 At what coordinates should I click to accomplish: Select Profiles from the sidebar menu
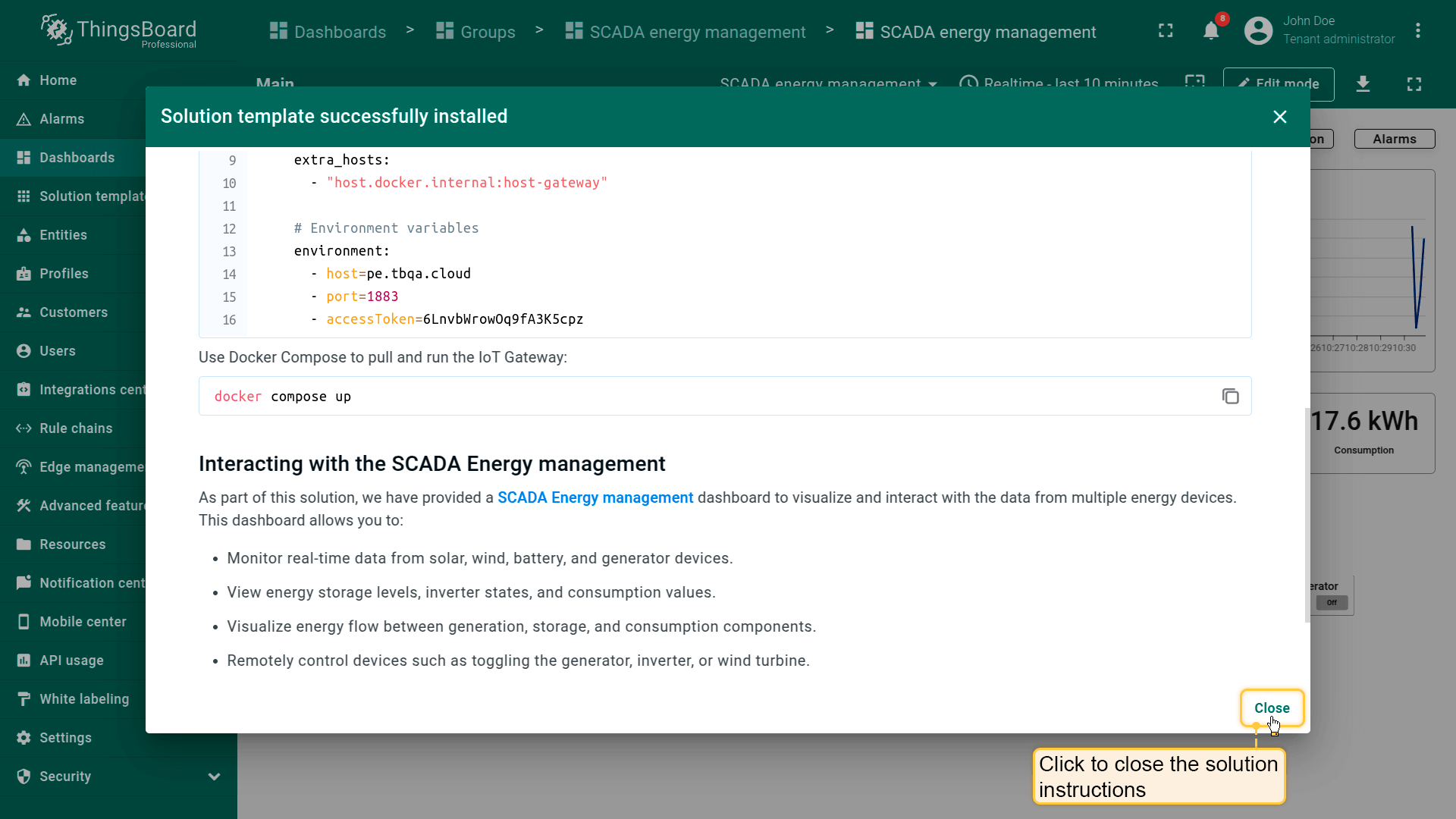(x=64, y=274)
